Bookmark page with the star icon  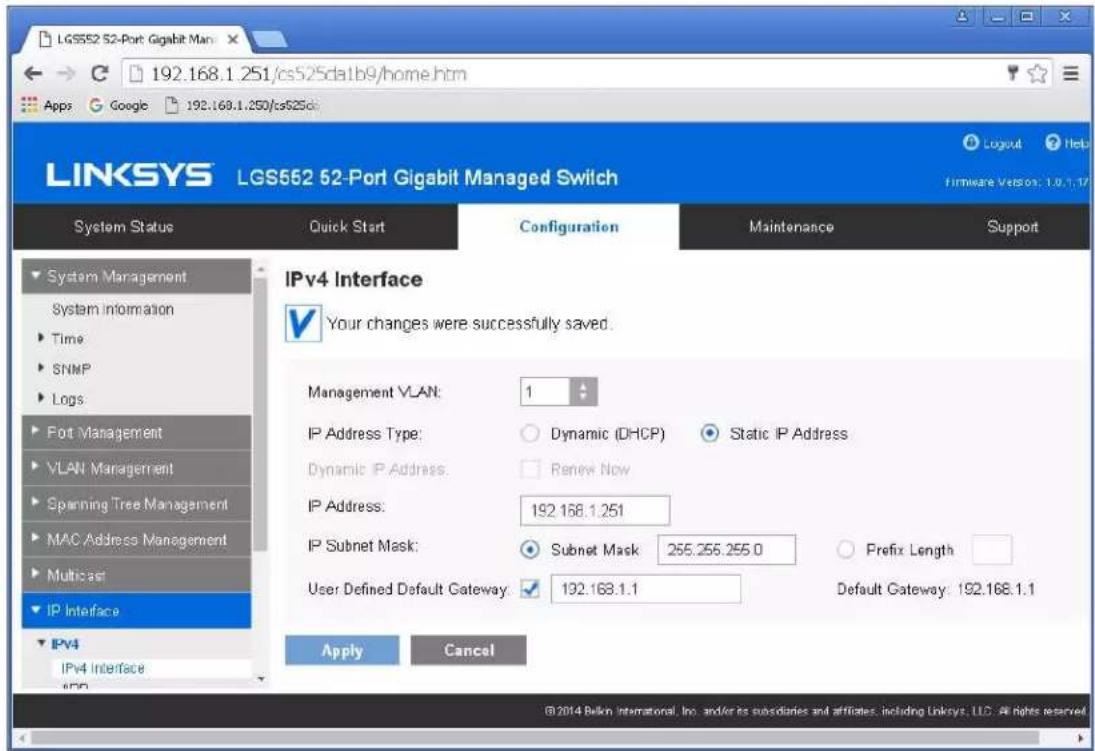tap(1038, 73)
